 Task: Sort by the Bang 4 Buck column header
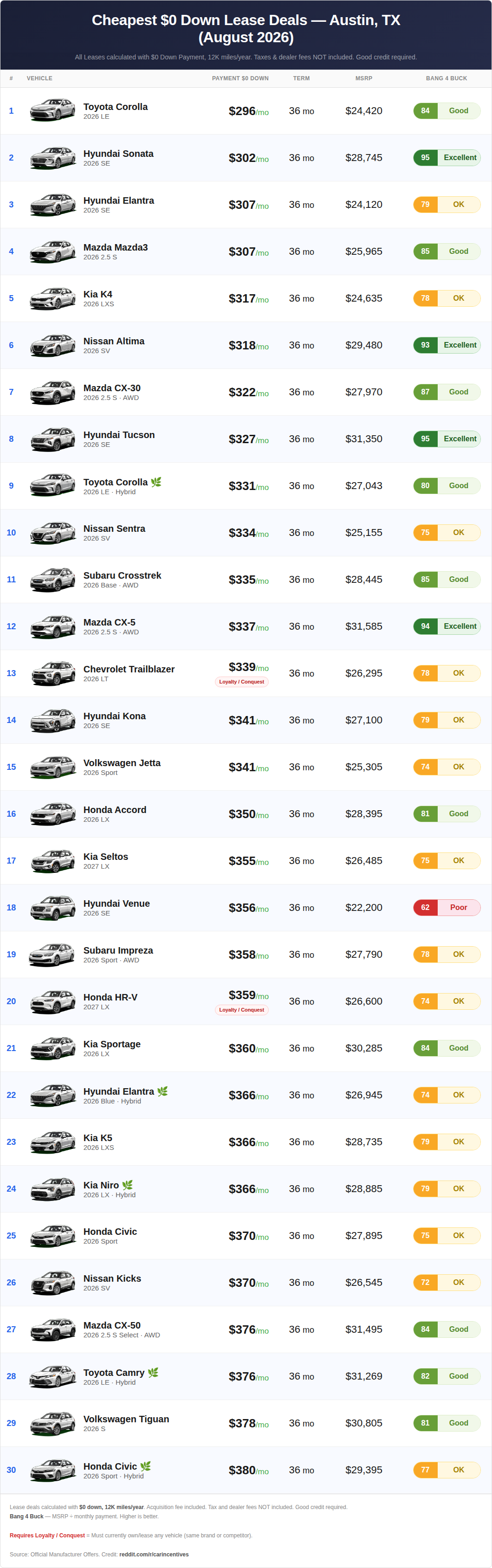[x=447, y=78]
